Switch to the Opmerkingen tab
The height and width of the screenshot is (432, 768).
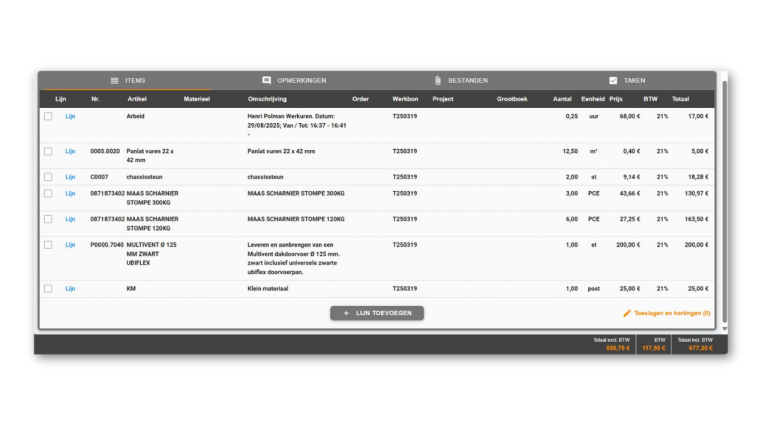click(x=300, y=80)
